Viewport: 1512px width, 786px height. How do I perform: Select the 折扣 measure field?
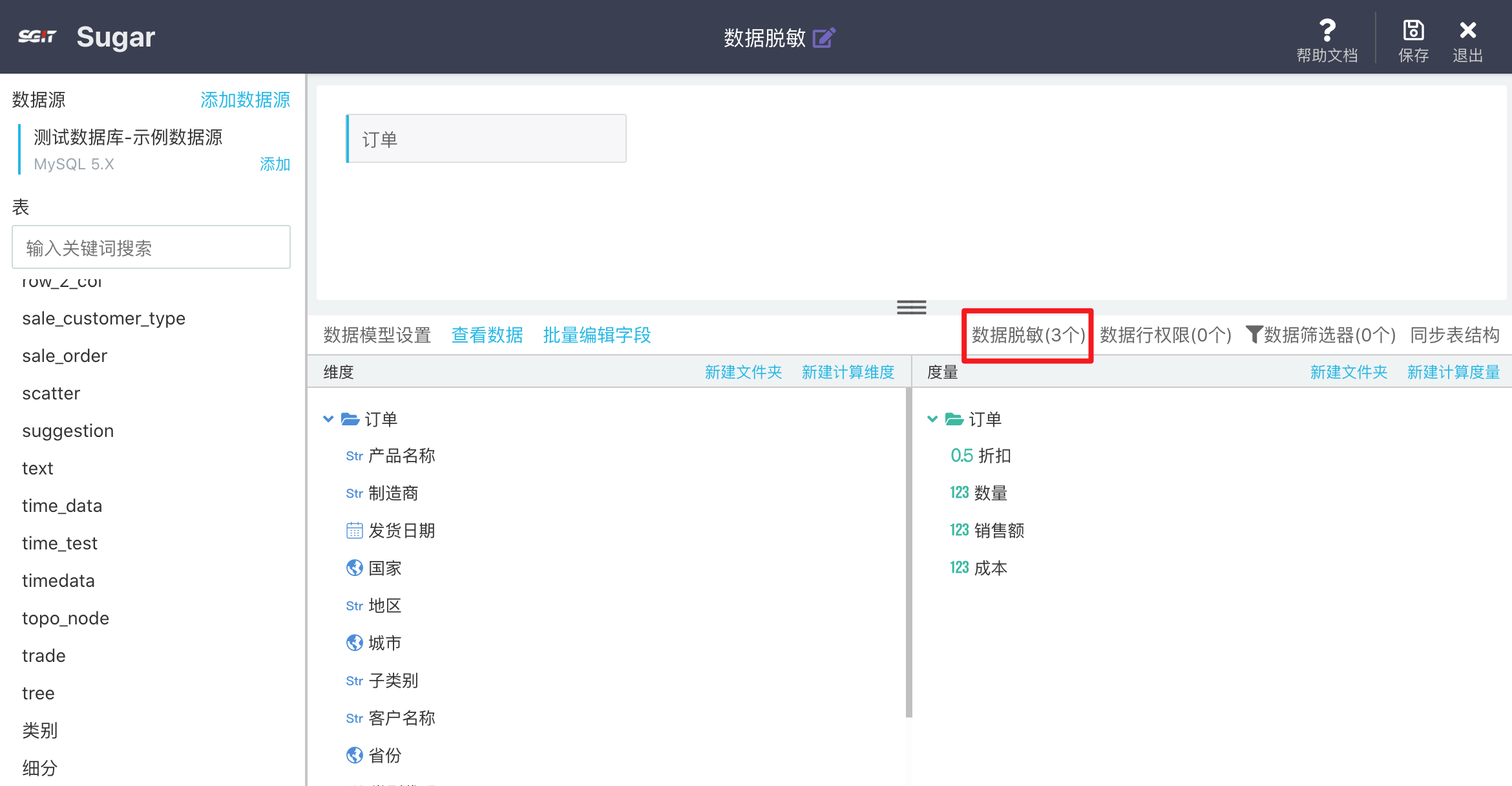(994, 456)
